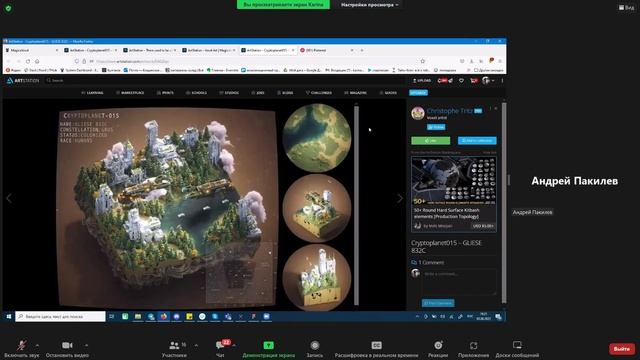Open Настройки просмотра view options dropdown

pyautogui.click(x=370, y=5)
